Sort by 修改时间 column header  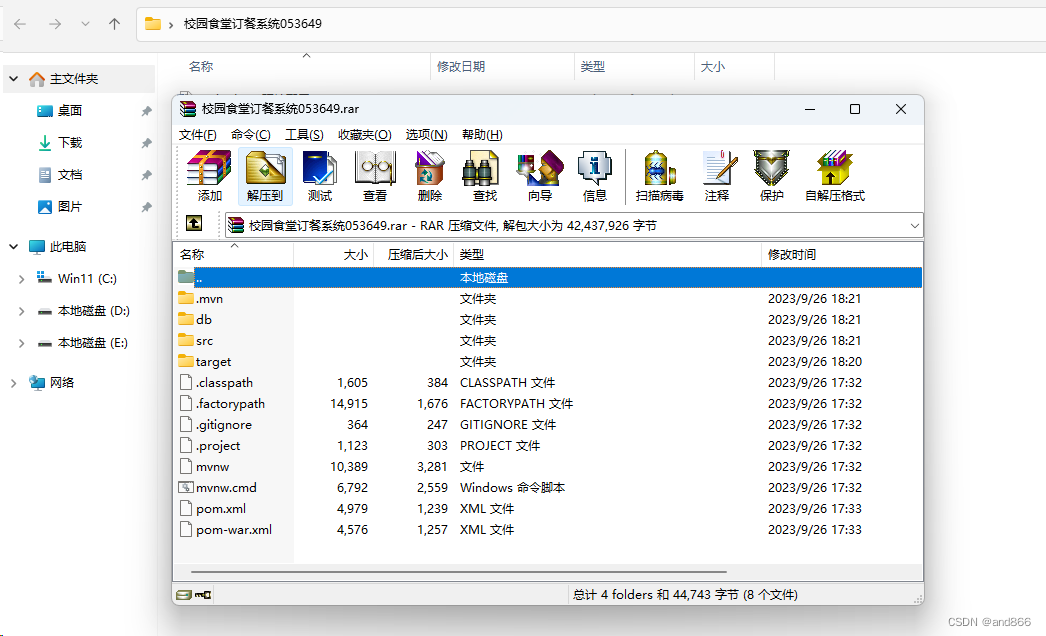click(842, 254)
